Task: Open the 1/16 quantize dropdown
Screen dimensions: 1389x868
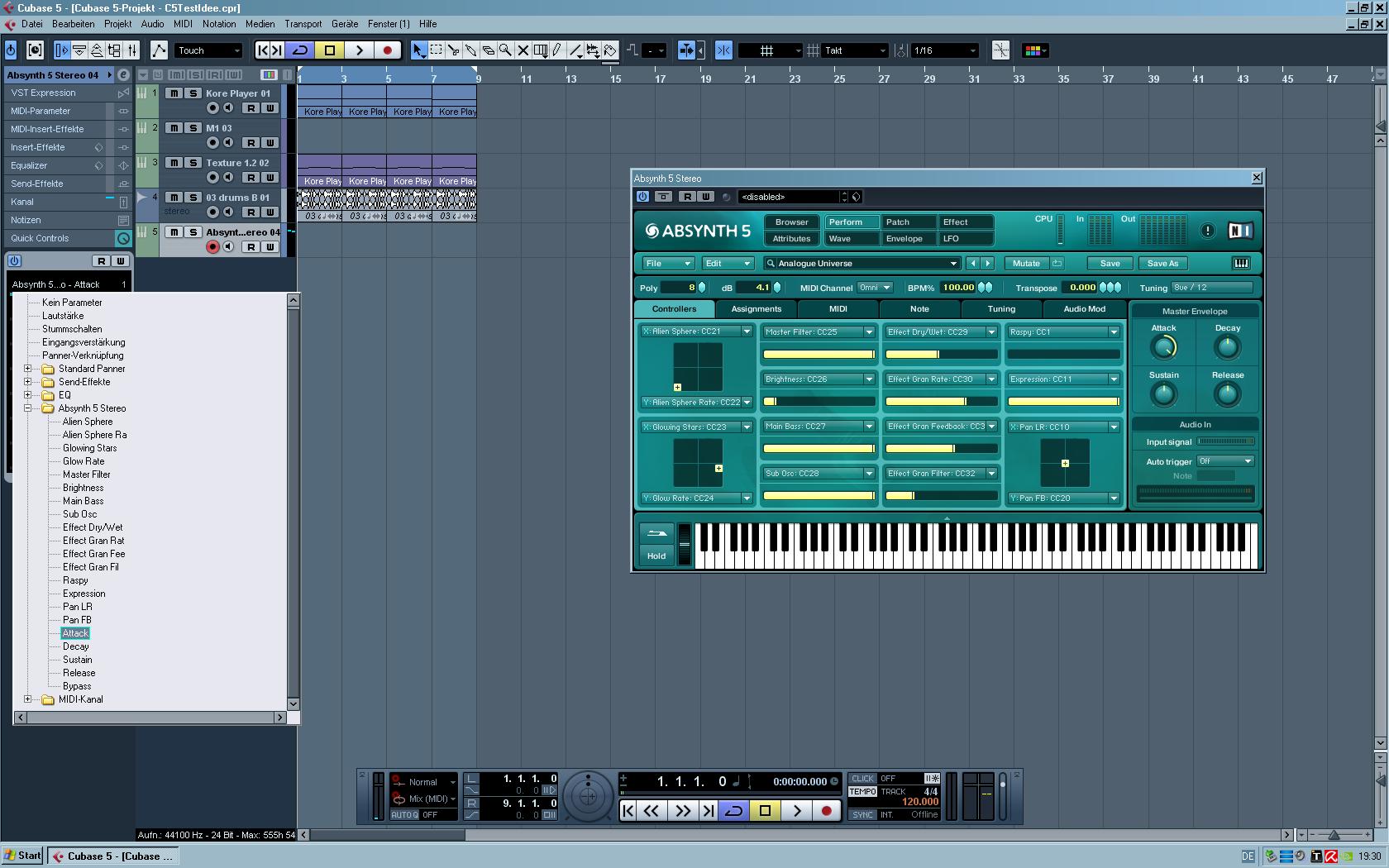Action: point(945,50)
